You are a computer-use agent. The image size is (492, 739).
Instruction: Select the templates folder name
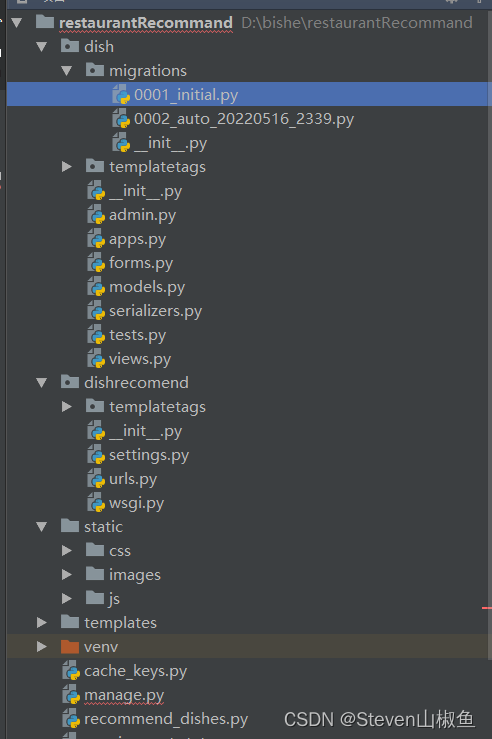(120, 623)
